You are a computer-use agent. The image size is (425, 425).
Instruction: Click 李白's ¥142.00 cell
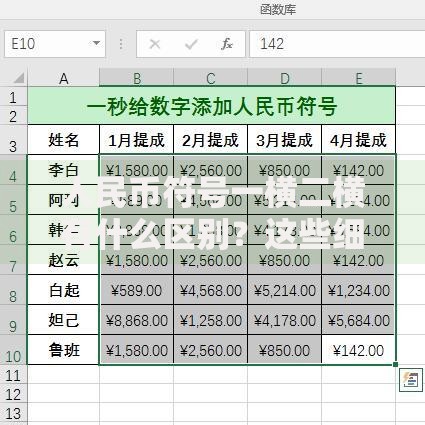point(359,170)
